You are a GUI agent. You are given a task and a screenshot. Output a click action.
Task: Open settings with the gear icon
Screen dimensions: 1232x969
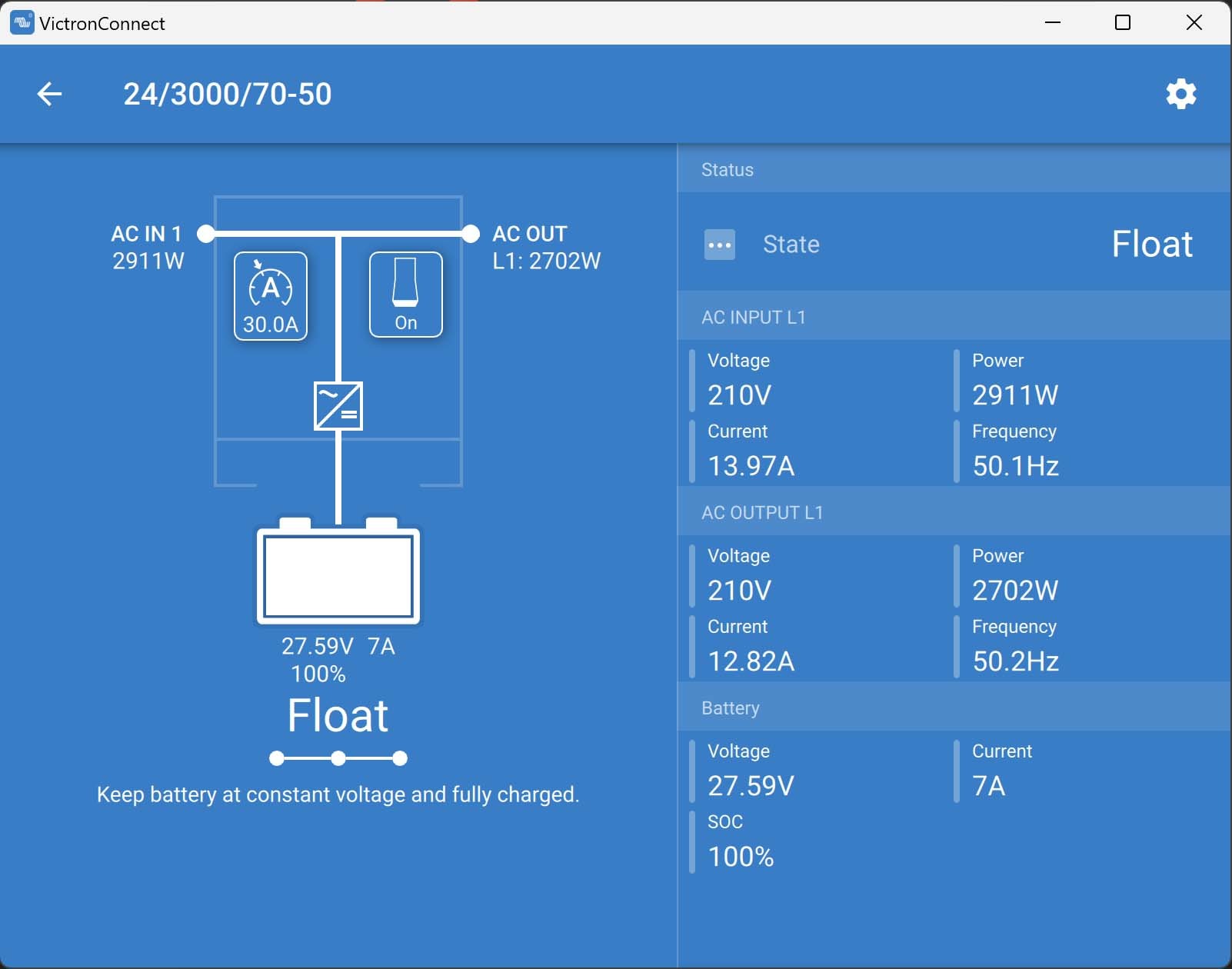point(1180,94)
